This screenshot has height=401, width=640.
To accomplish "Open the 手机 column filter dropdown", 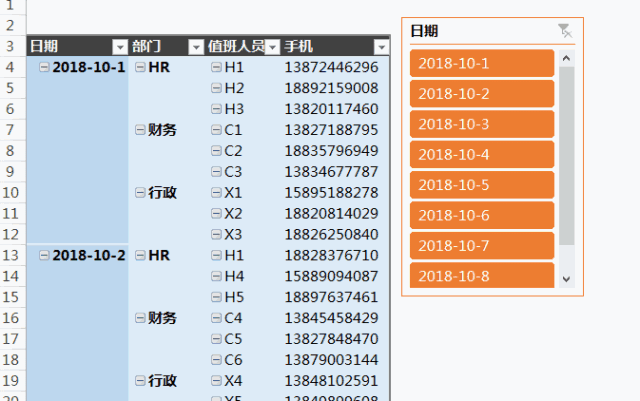I will click(x=381, y=47).
